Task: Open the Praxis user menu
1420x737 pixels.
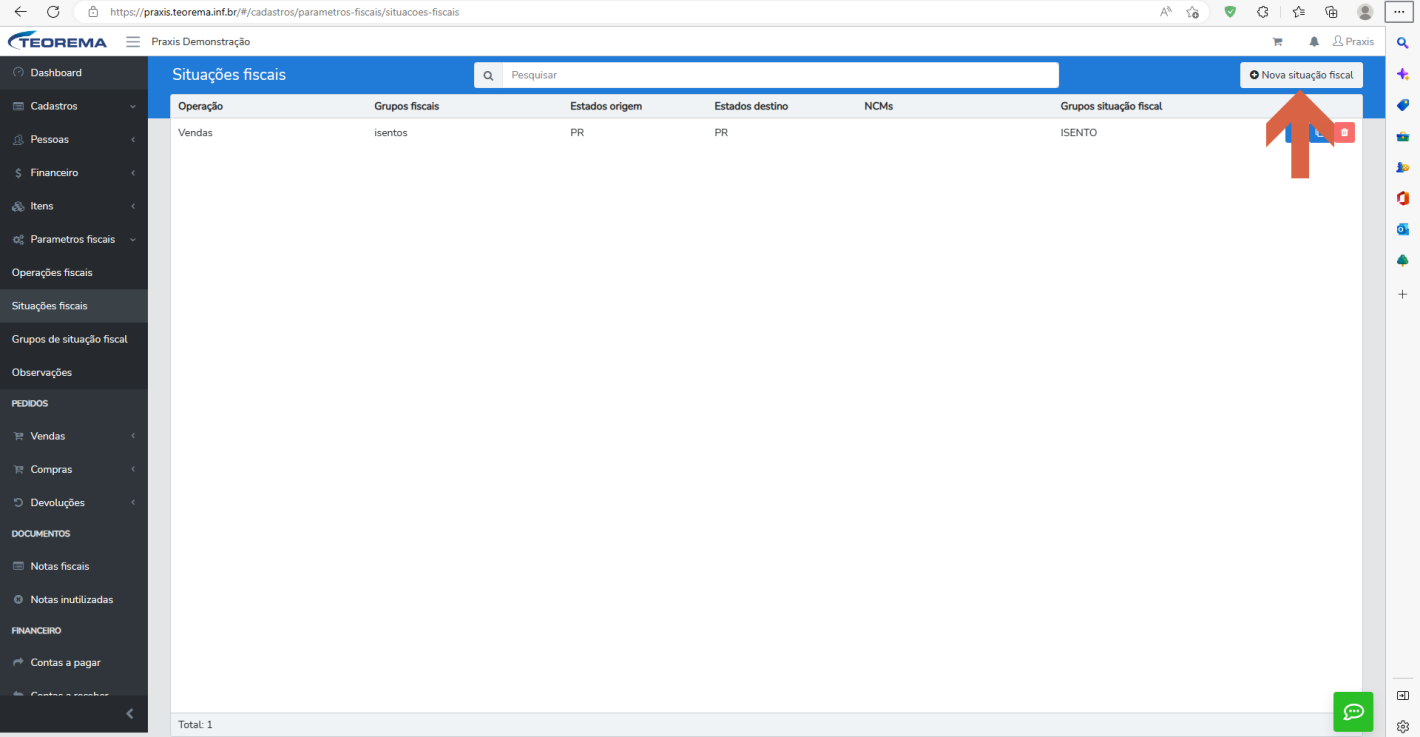Action: coord(1353,42)
